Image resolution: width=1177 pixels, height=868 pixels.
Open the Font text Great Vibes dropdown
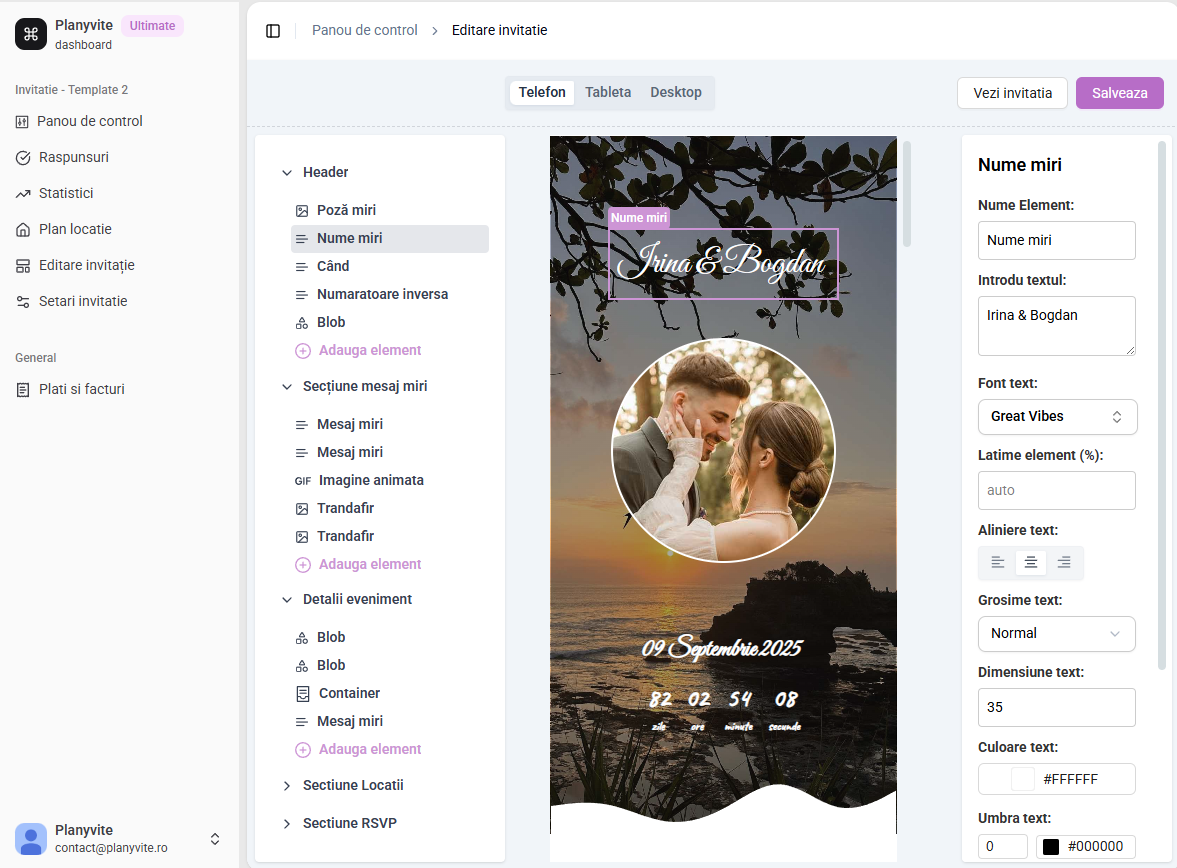(x=1057, y=417)
